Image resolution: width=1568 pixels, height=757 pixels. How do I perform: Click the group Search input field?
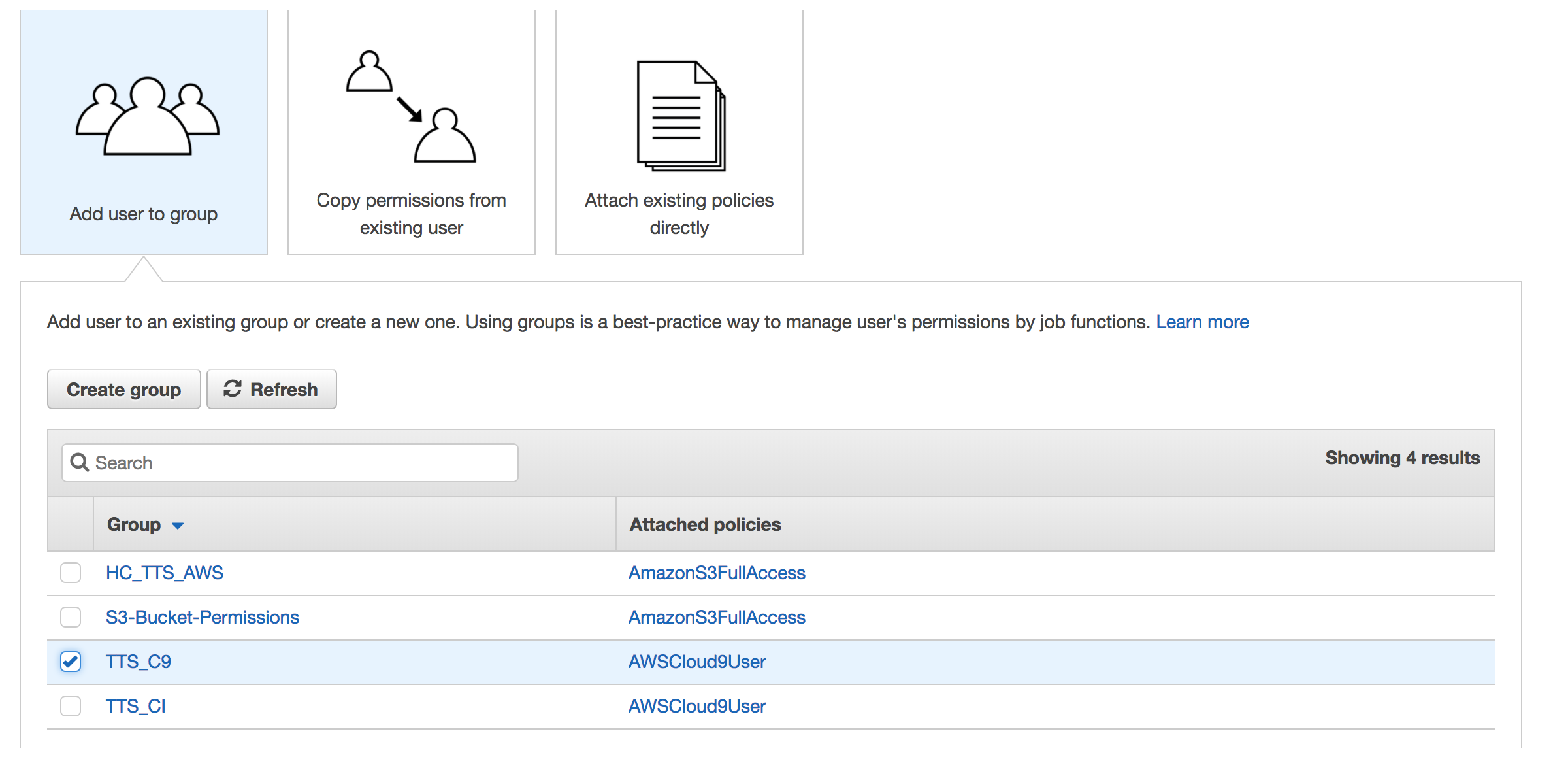pos(301,463)
